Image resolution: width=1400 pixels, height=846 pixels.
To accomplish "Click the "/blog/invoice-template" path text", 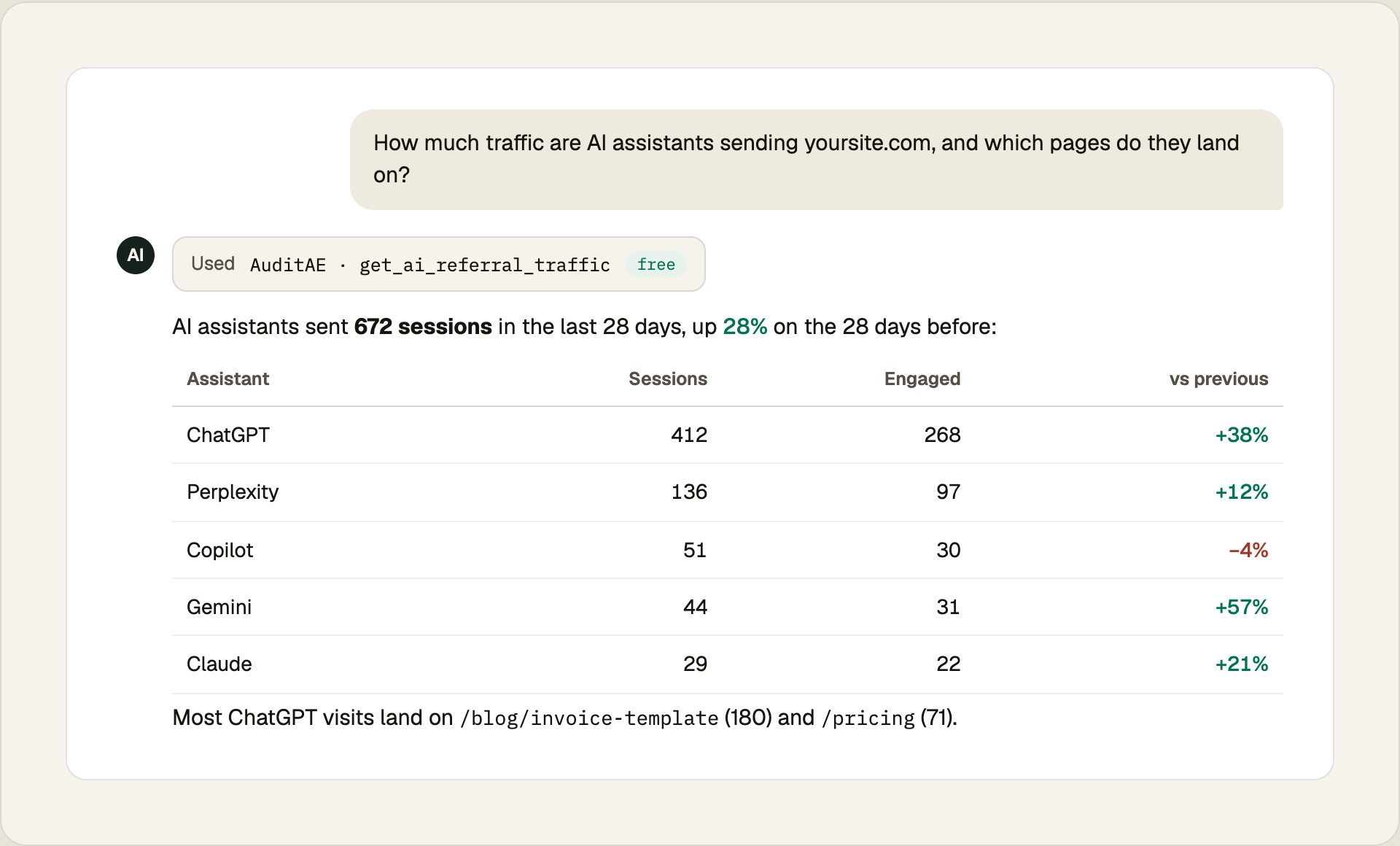I will click(589, 718).
